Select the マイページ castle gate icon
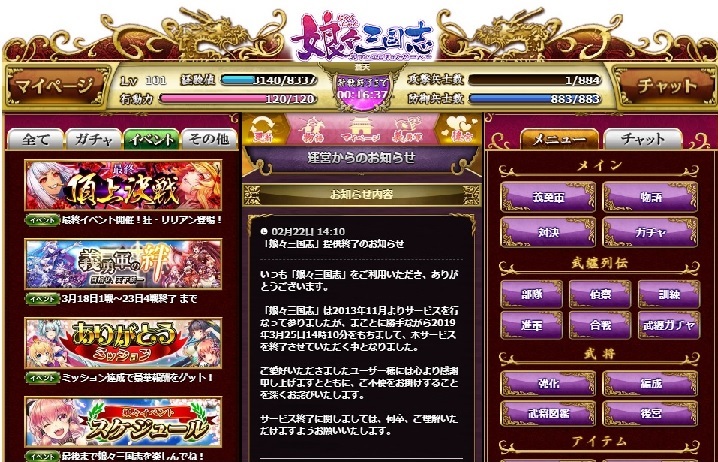 360,130
